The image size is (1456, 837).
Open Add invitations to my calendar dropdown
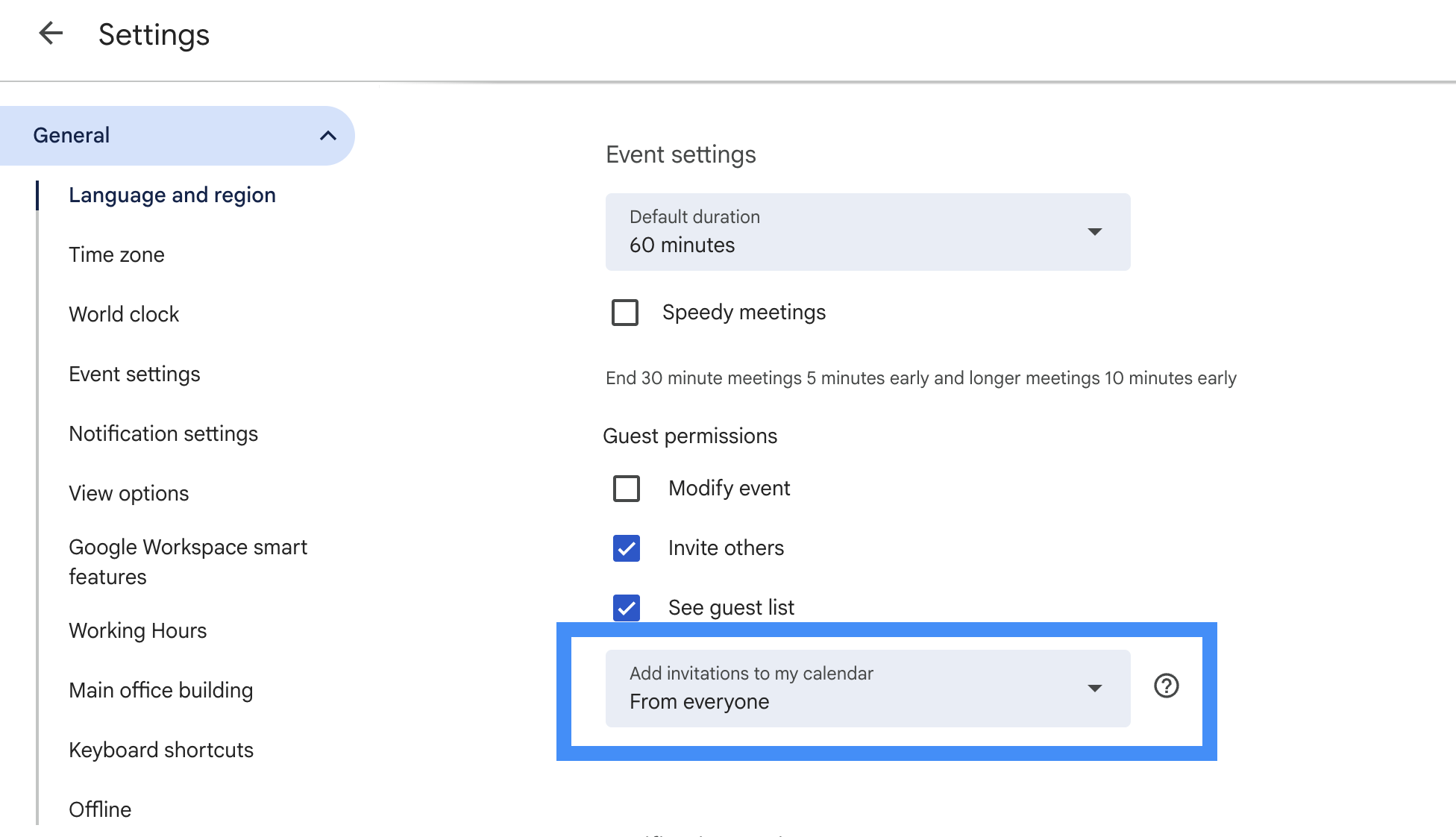point(867,689)
